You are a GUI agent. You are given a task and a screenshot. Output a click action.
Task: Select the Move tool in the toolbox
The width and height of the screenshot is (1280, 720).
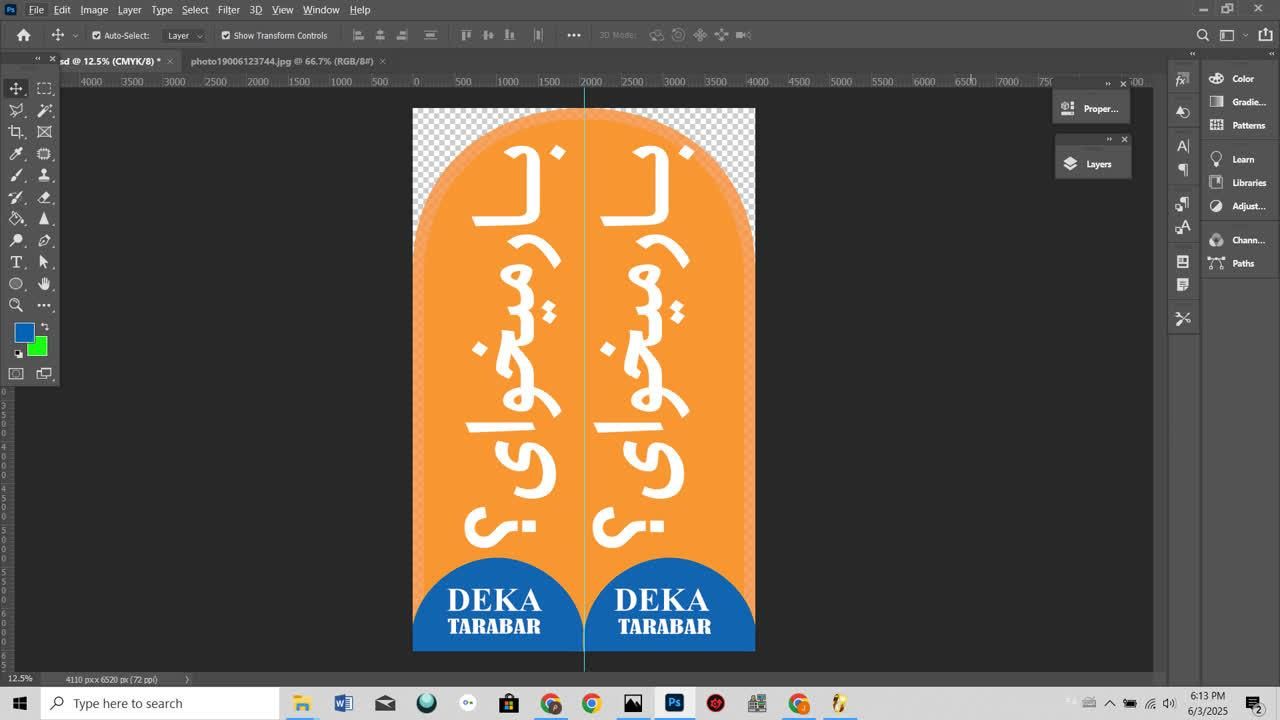tap(16, 89)
